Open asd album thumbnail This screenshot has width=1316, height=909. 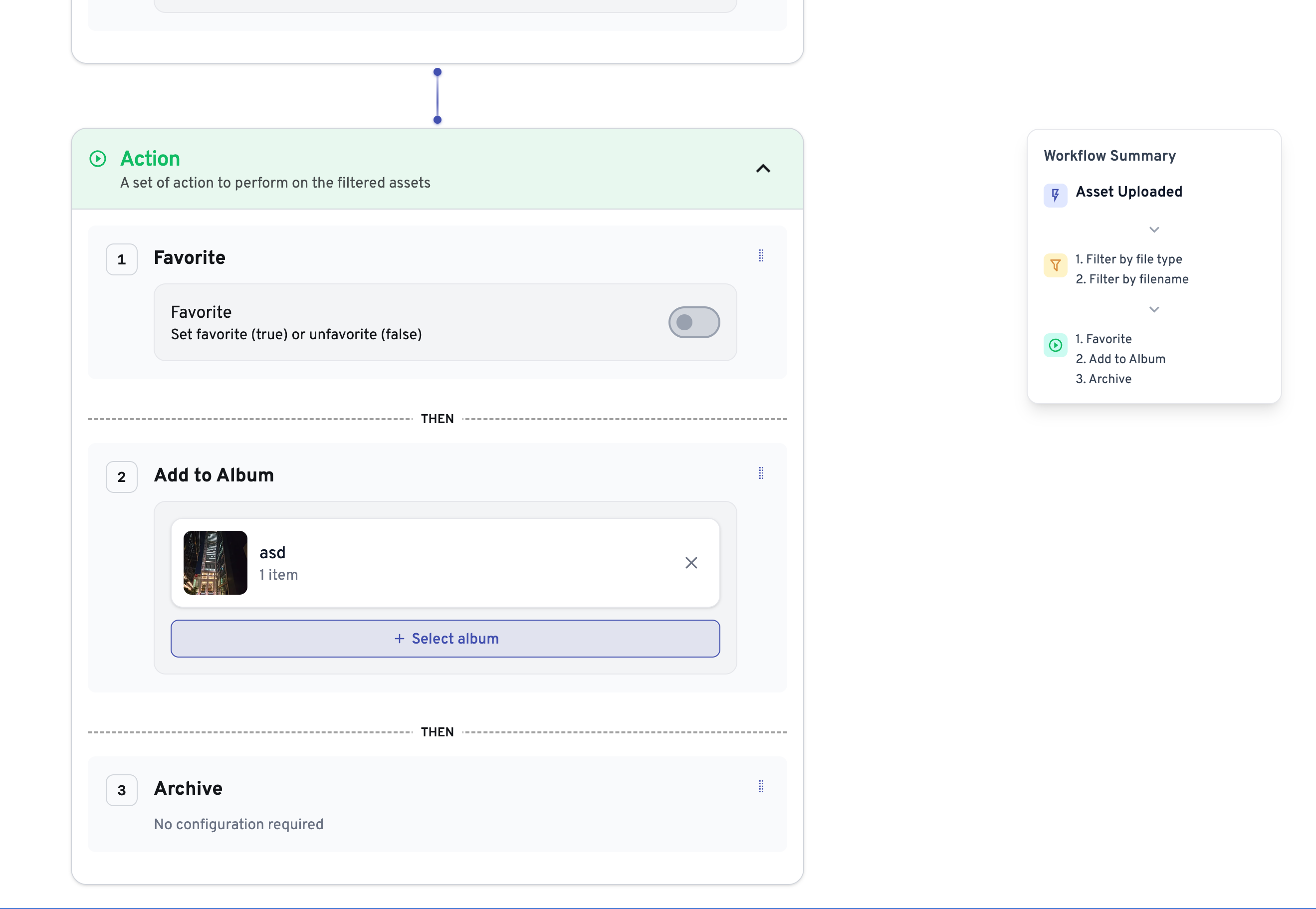point(215,563)
